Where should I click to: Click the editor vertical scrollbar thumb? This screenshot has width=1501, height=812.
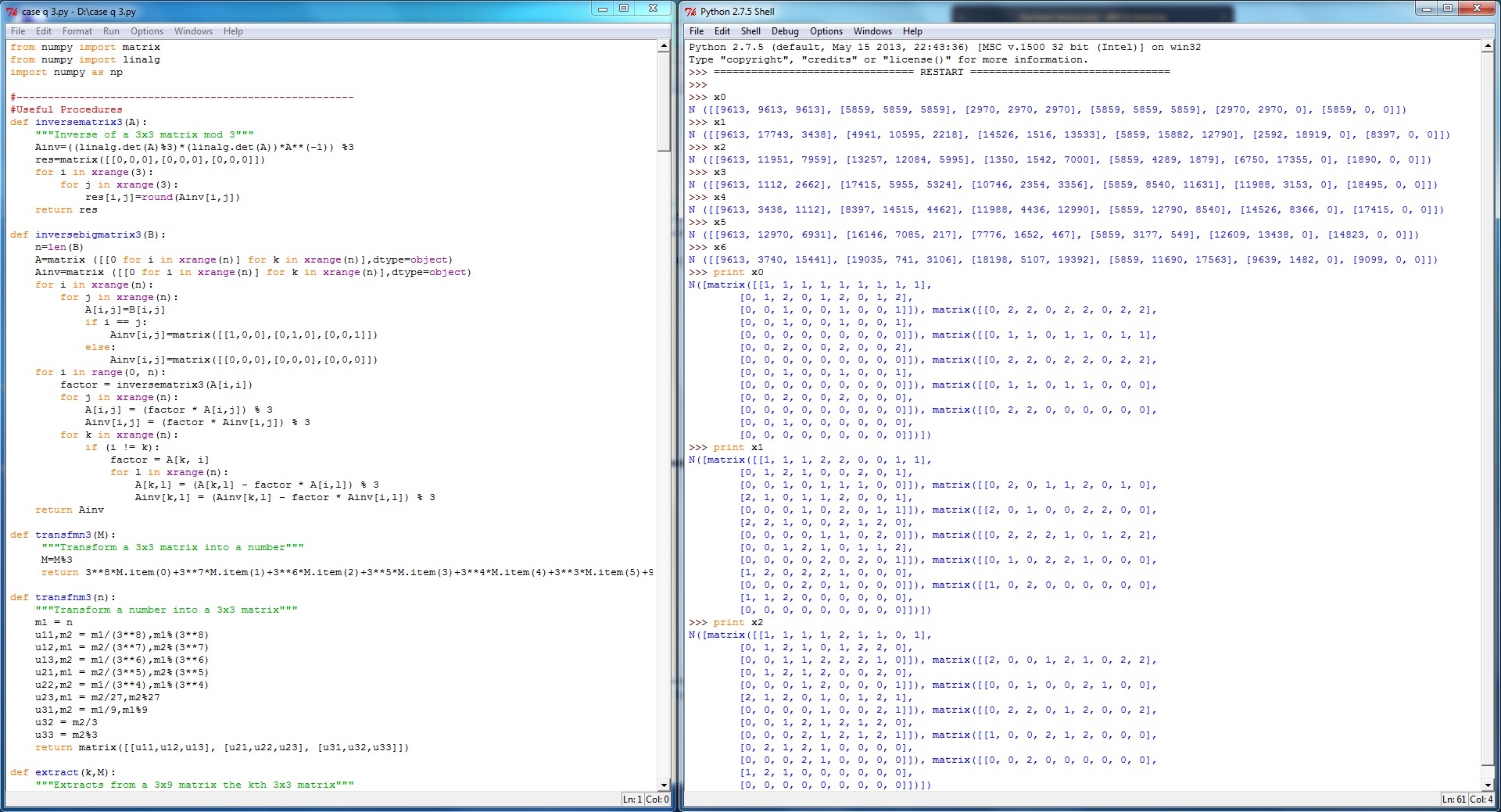pyautogui.click(x=664, y=102)
